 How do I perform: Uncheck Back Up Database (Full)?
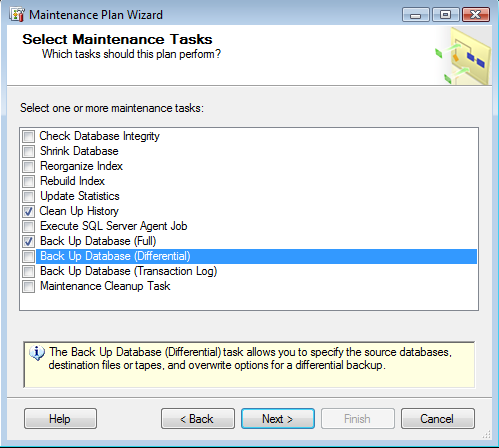click(x=28, y=241)
